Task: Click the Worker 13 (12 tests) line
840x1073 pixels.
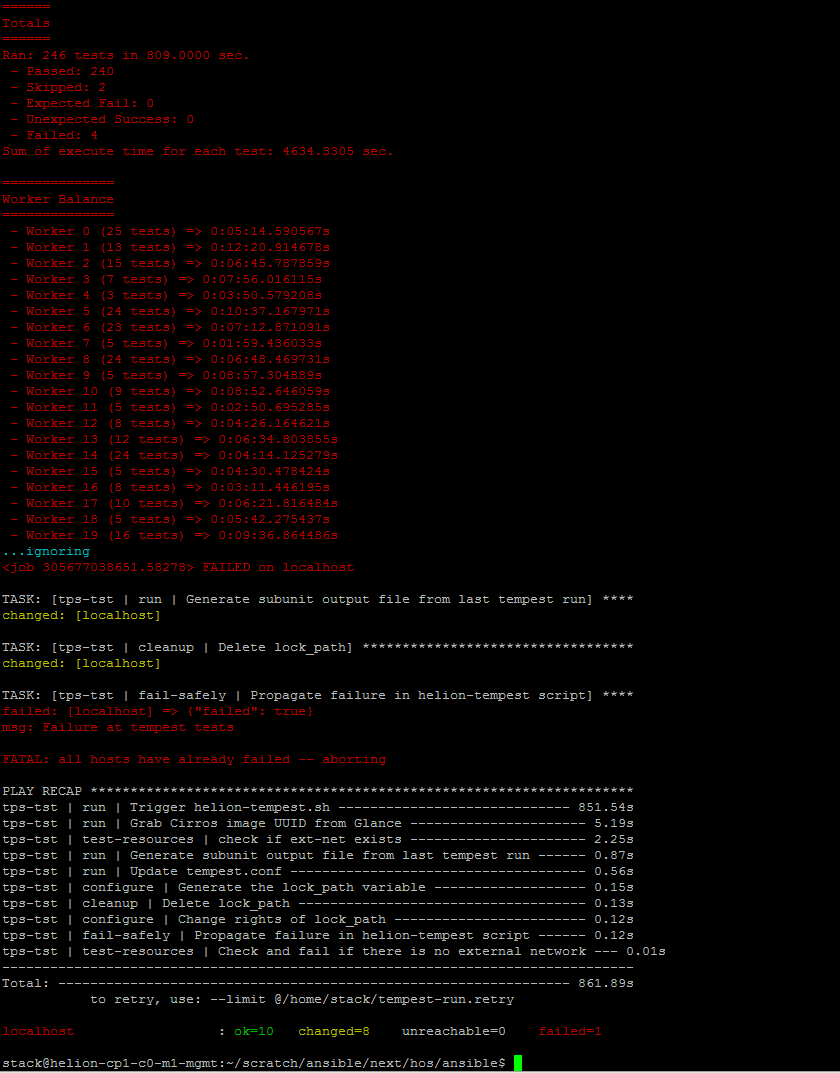Action: click(x=174, y=439)
